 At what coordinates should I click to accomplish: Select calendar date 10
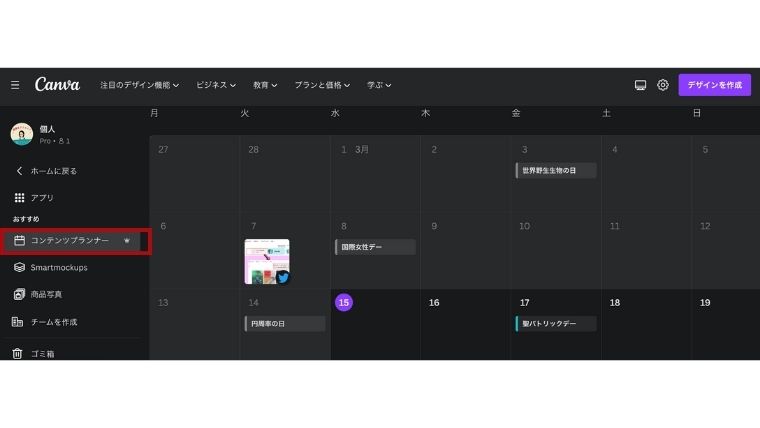coord(524,226)
